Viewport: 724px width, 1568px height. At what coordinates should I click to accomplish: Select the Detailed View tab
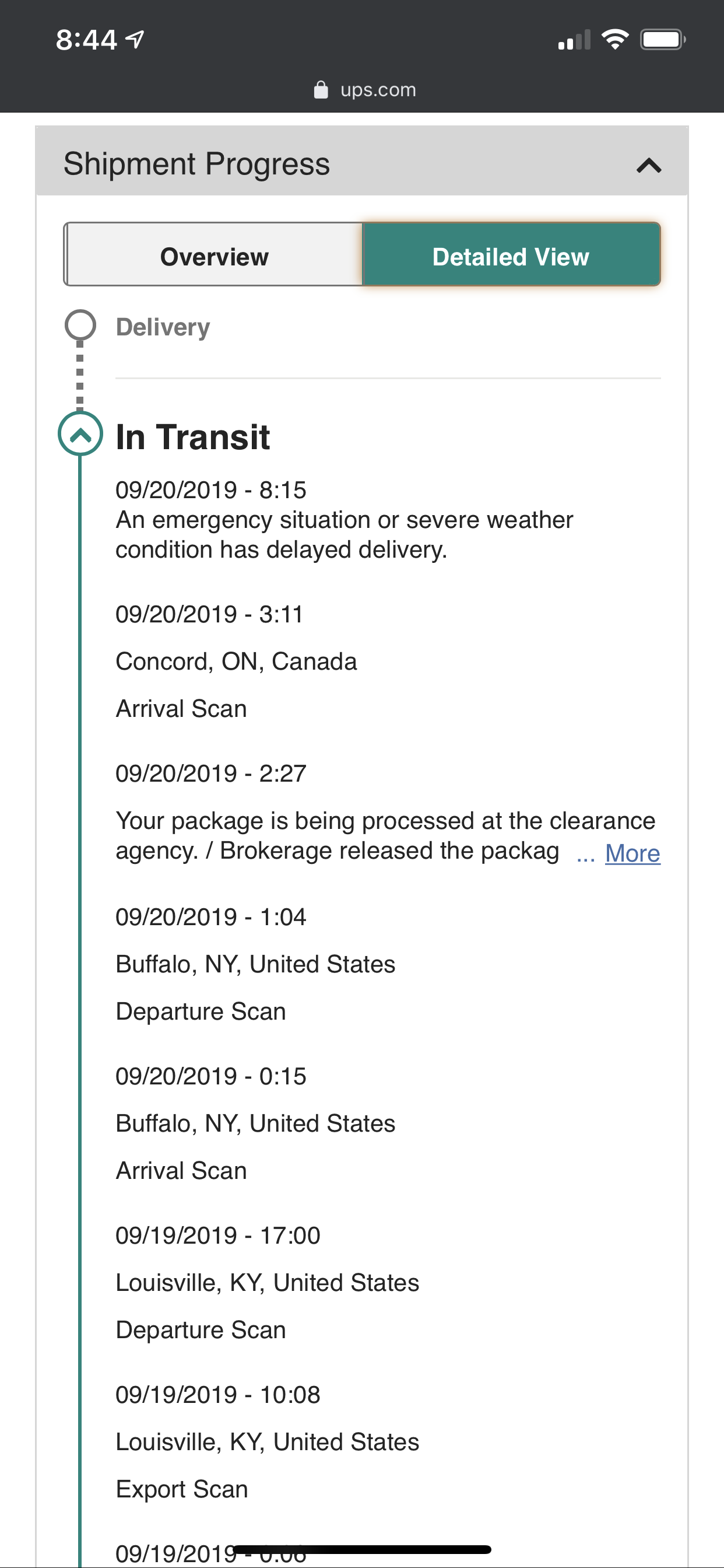(x=511, y=255)
